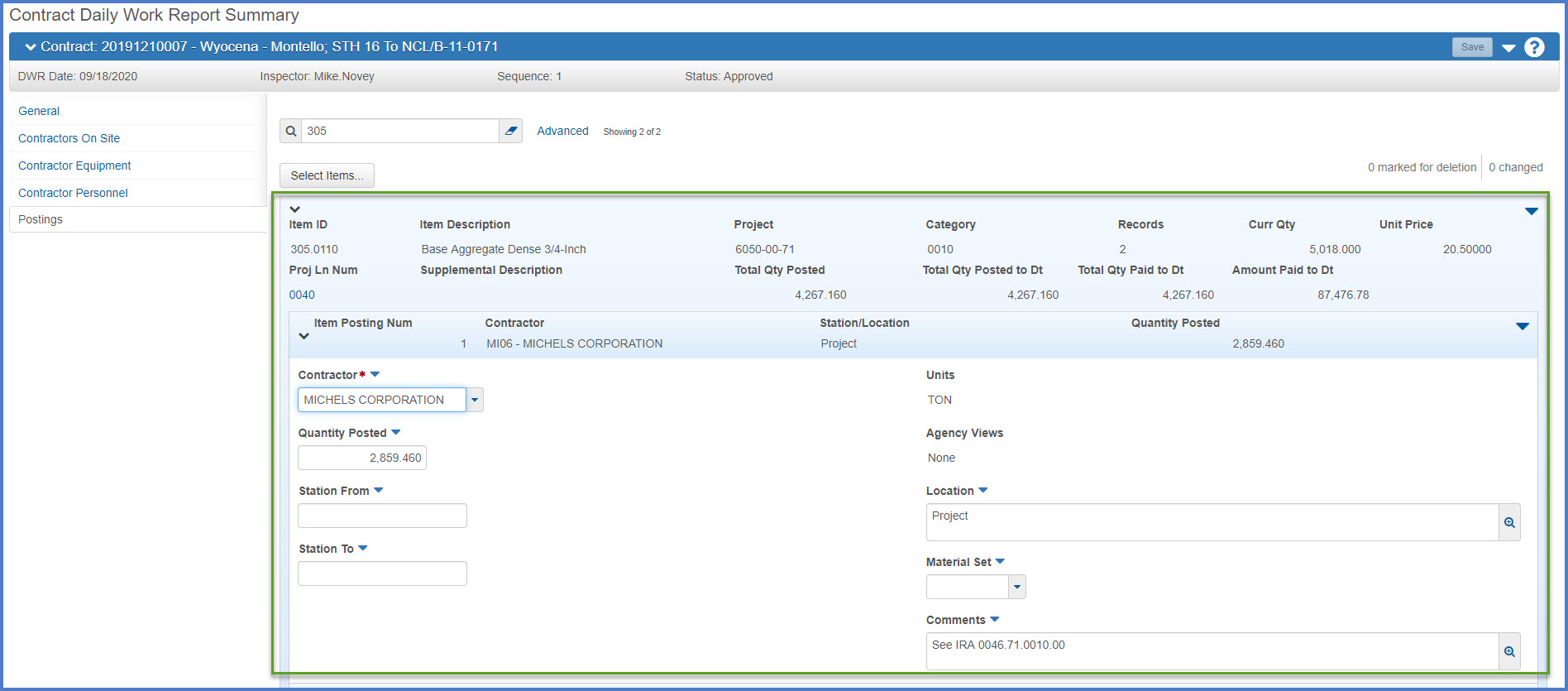
Task: Go to Contractor Equipment tab
Action: (74, 166)
